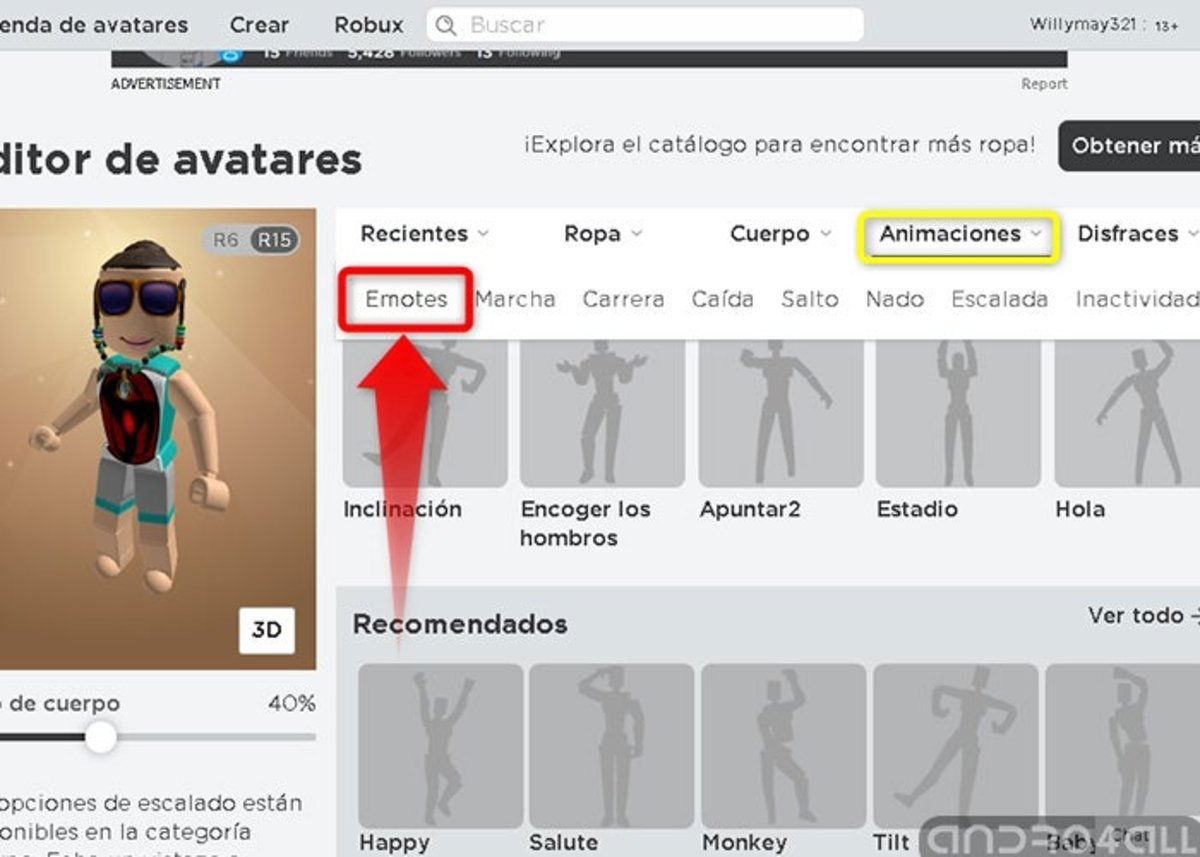
Task: Open the Nado animations tab
Action: tap(895, 299)
